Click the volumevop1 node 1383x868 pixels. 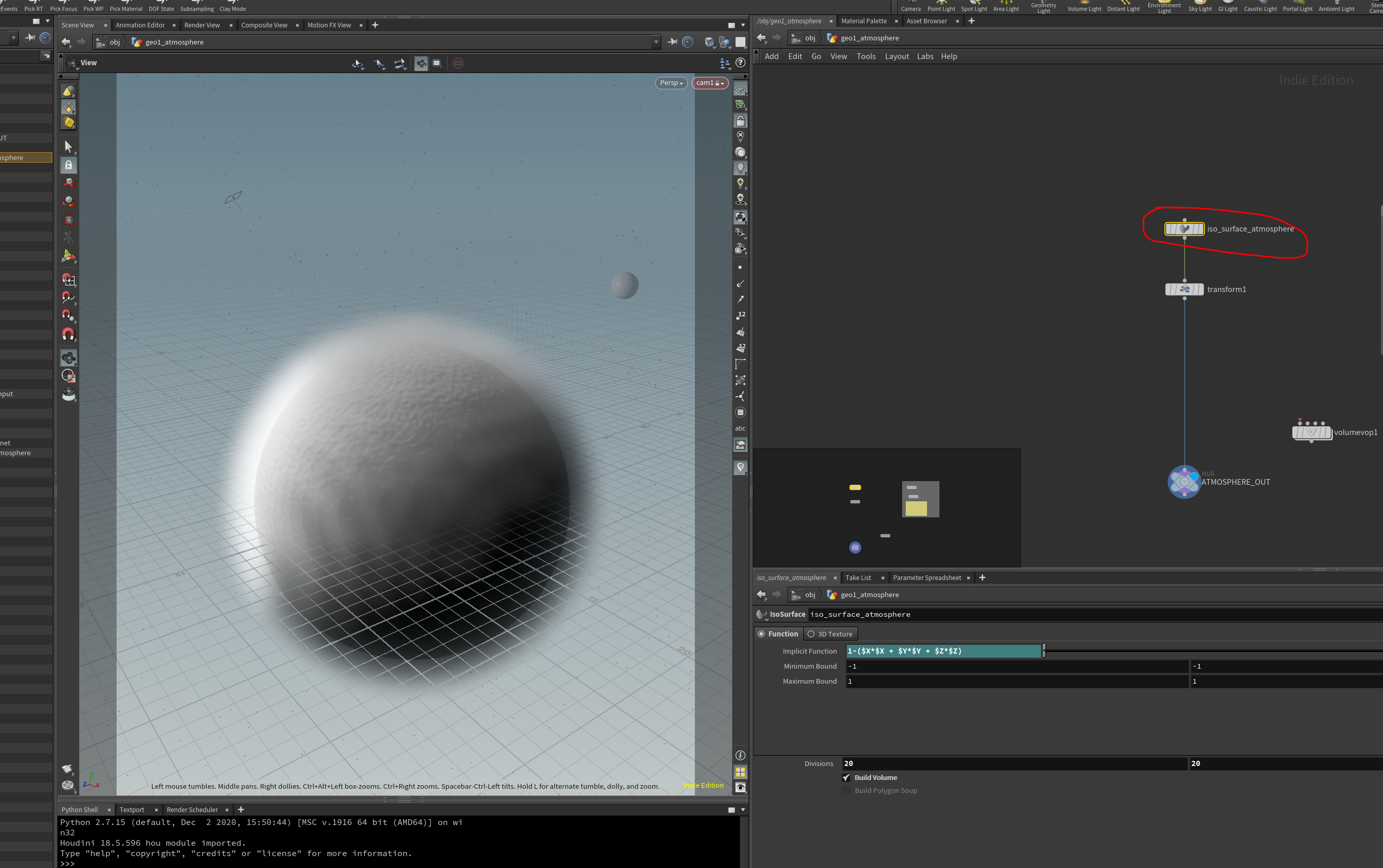(x=1311, y=432)
